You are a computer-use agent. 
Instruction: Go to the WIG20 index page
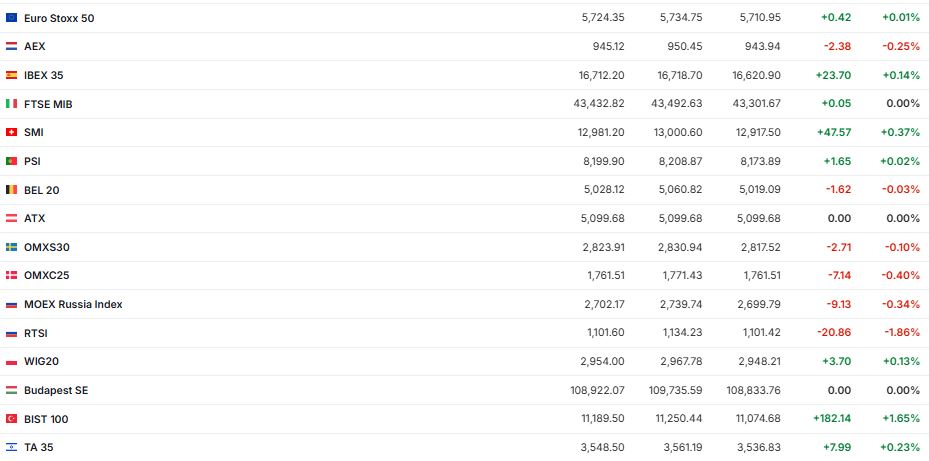click(x=40, y=361)
